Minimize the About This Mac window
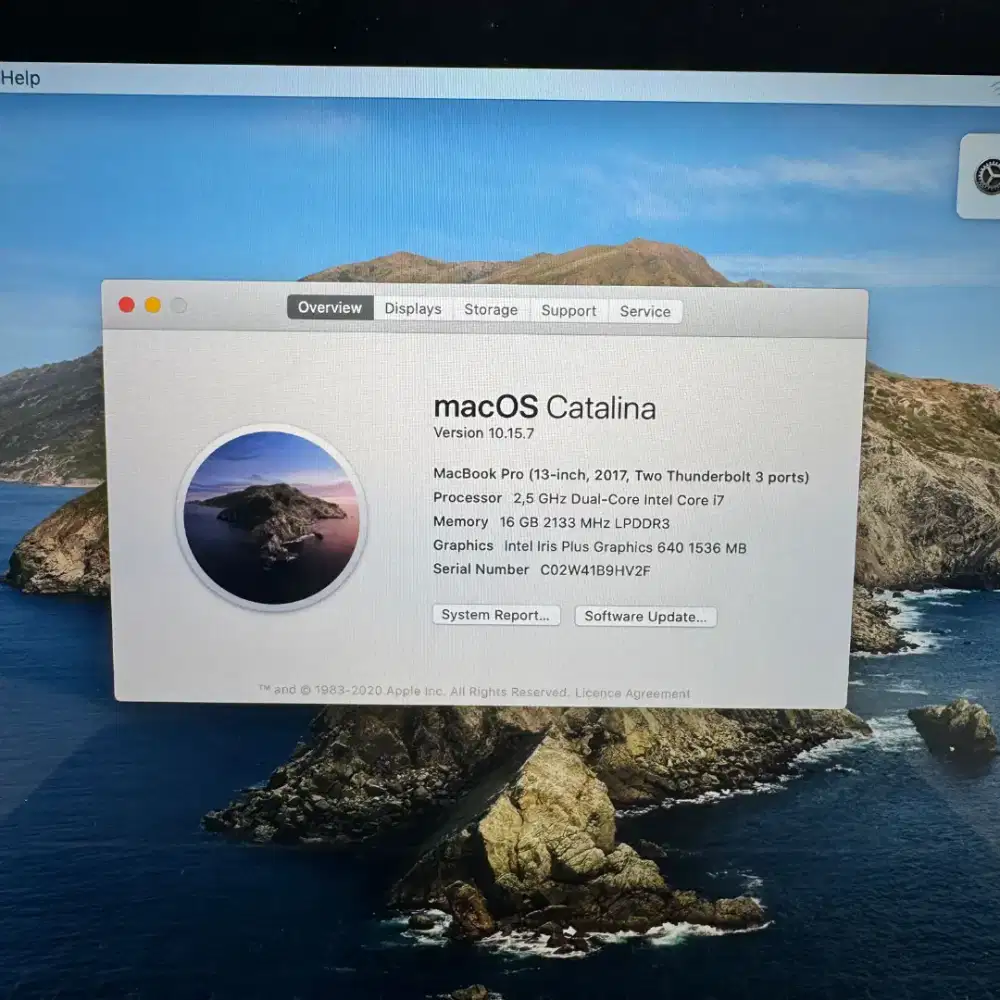Screen dimensions: 1000x1000 point(152,306)
